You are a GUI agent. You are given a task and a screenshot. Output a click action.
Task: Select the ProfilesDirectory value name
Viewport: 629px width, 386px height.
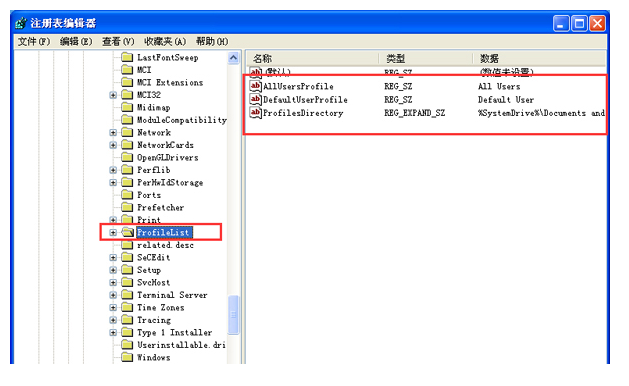coord(303,113)
